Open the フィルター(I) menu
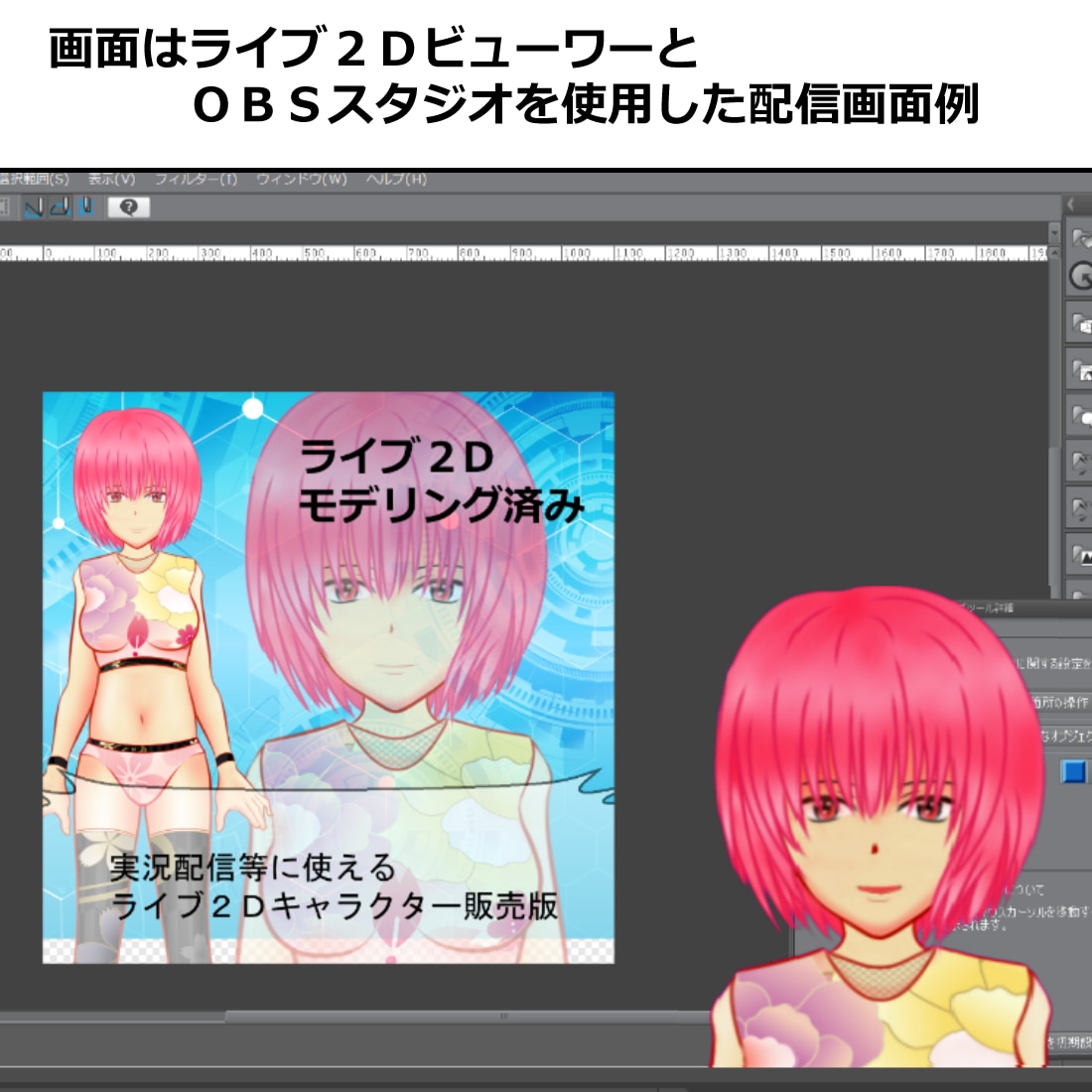1092x1092 pixels. 196,180
